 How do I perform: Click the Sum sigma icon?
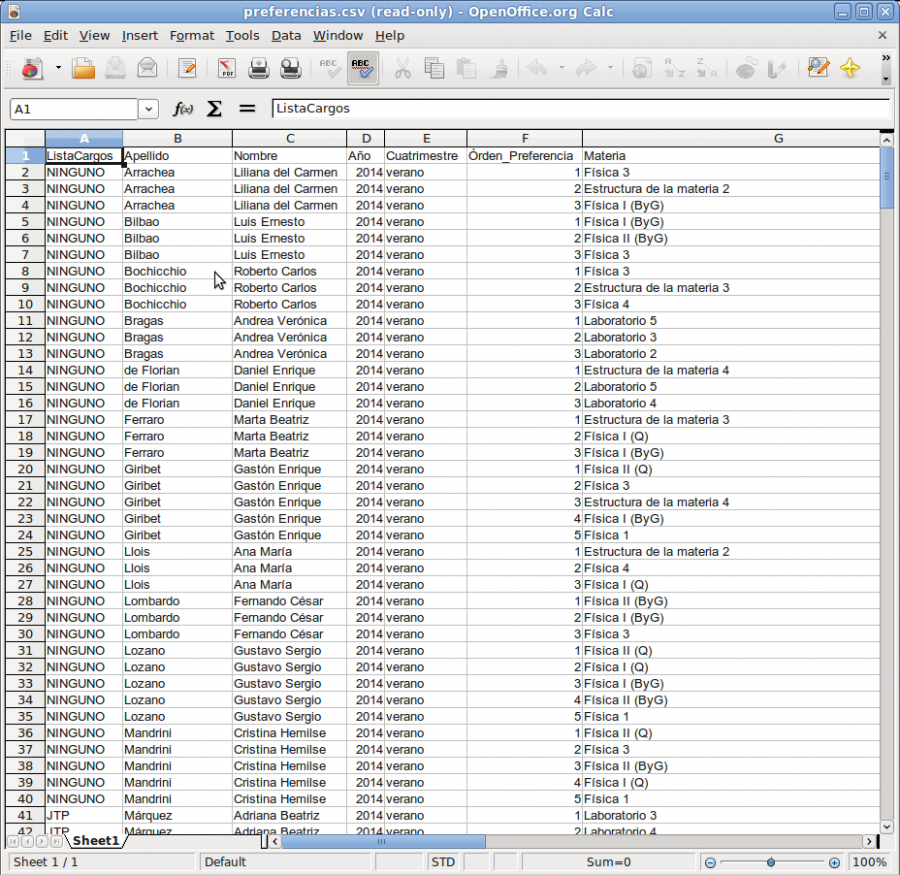pyautogui.click(x=214, y=109)
